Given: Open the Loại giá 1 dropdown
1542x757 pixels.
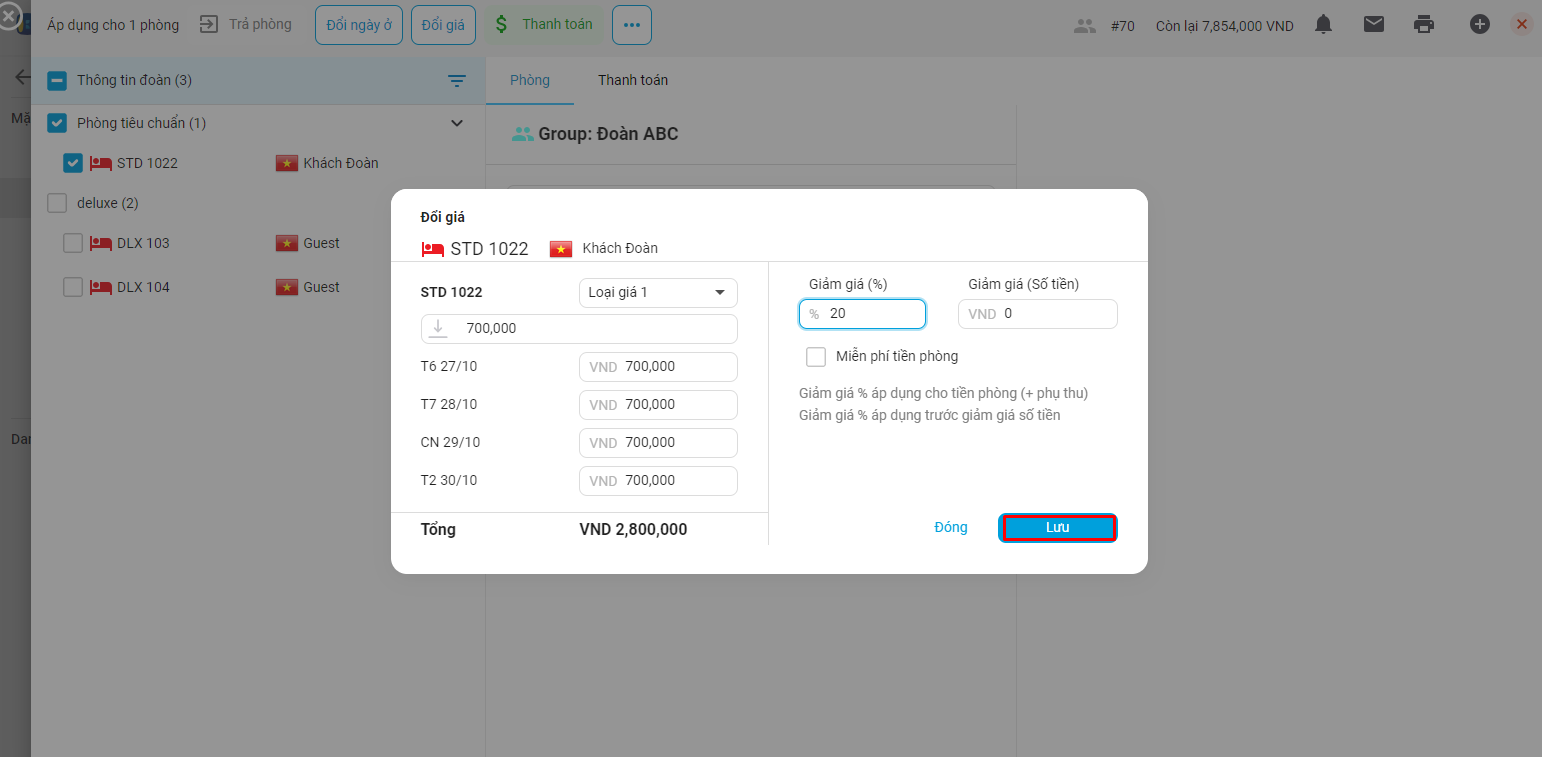Looking at the screenshot, I should tap(657, 293).
